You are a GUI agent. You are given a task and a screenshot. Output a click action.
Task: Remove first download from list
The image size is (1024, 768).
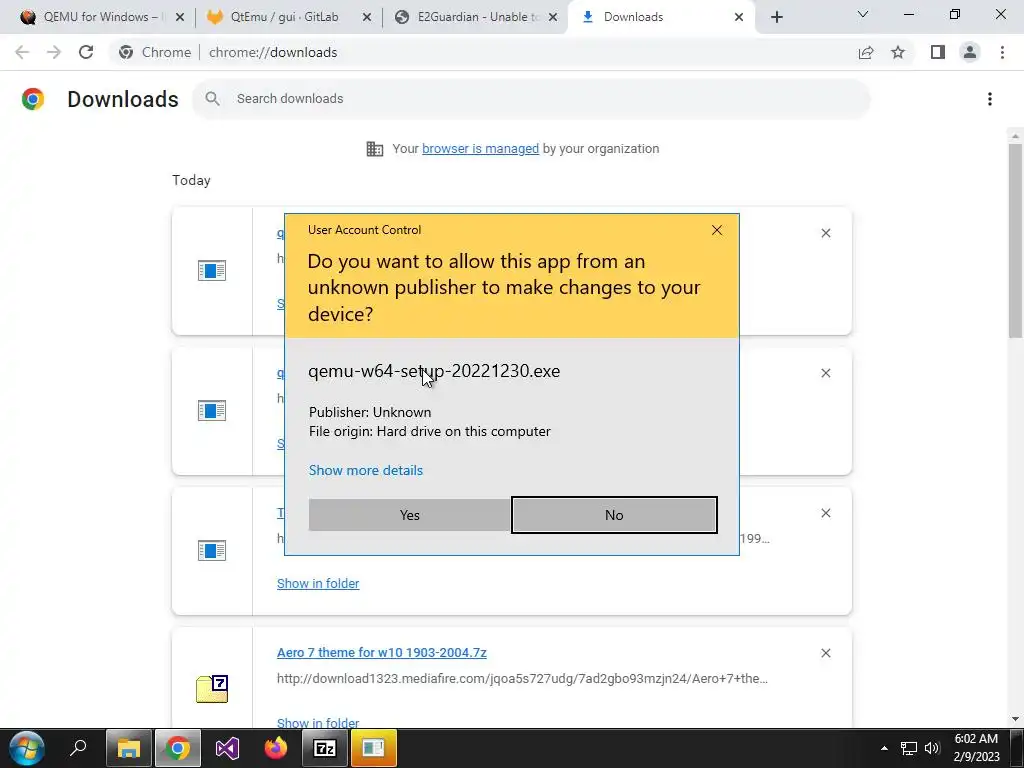pyautogui.click(x=825, y=233)
